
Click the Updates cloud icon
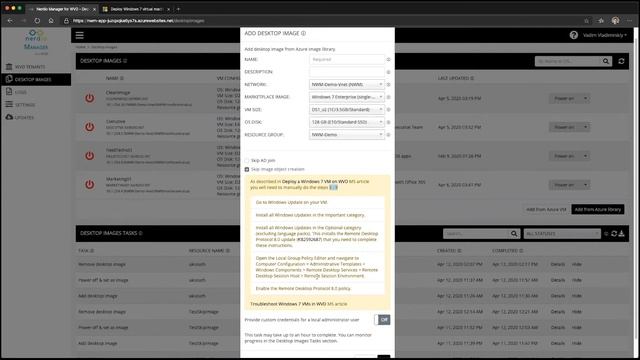pyautogui.click(x=9, y=117)
